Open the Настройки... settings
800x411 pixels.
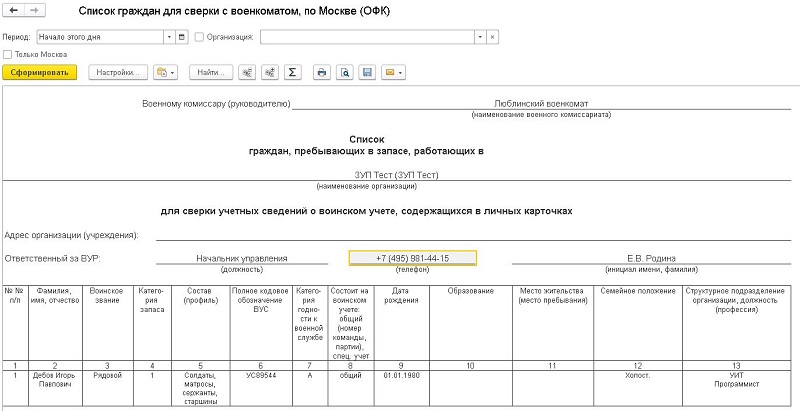click(119, 72)
